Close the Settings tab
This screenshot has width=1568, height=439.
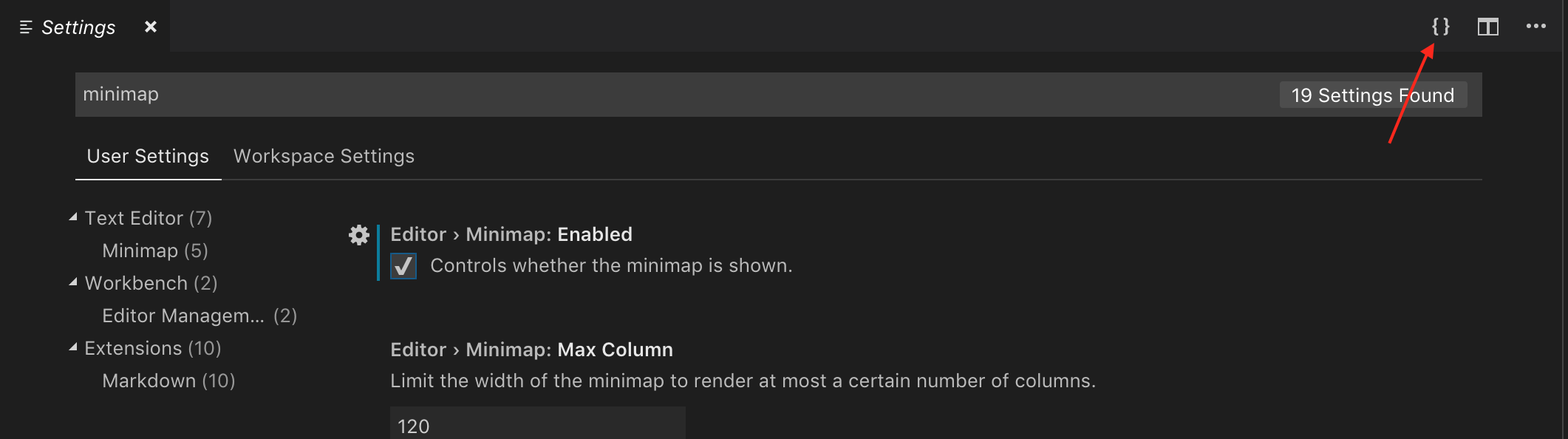[x=150, y=26]
